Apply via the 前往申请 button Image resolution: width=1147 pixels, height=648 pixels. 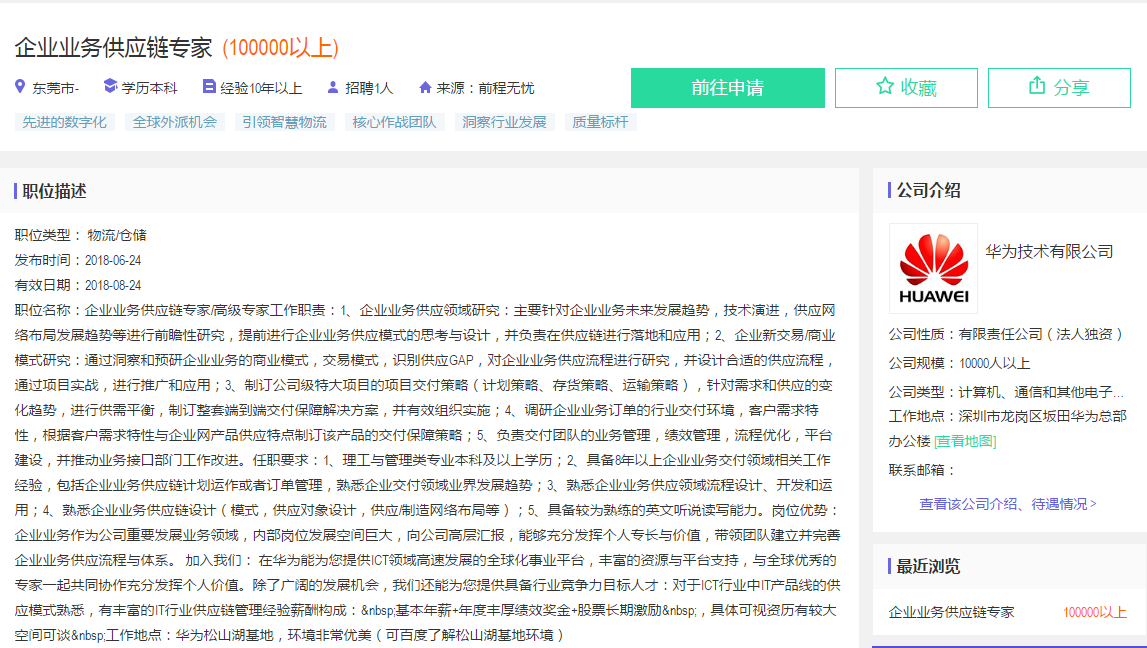pyautogui.click(x=728, y=88)
